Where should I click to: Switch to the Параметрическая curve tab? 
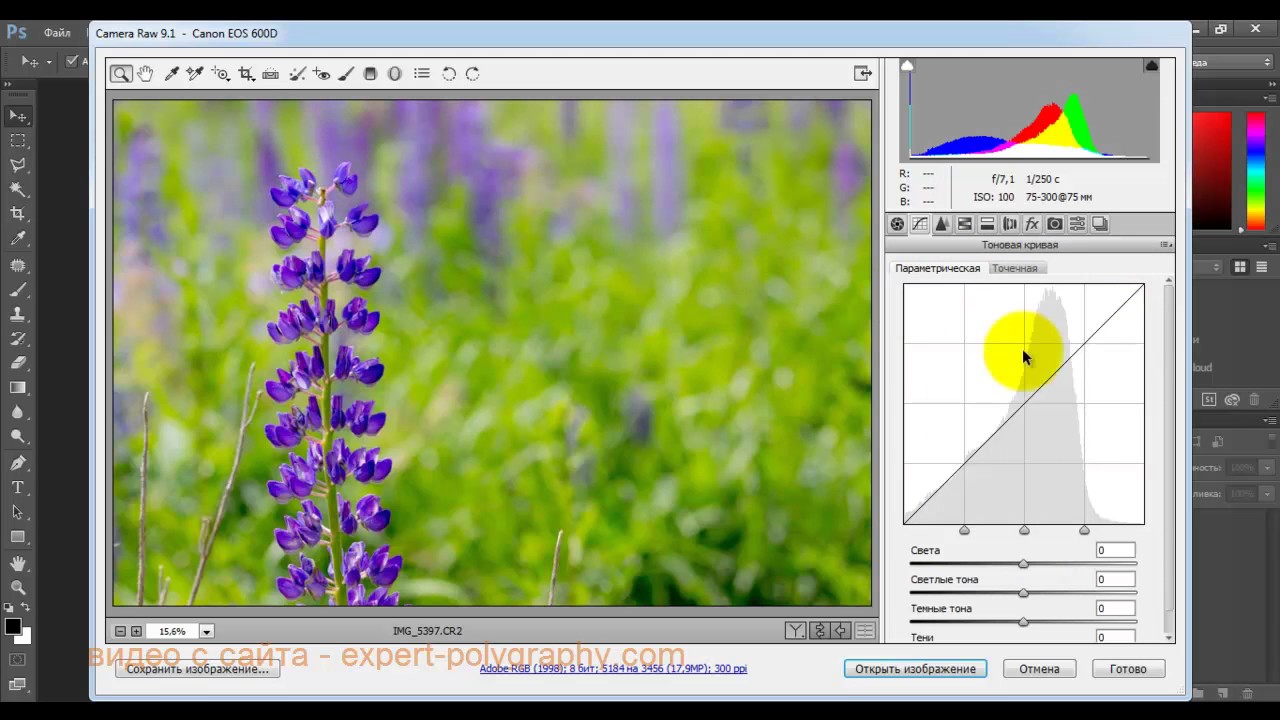937,268
